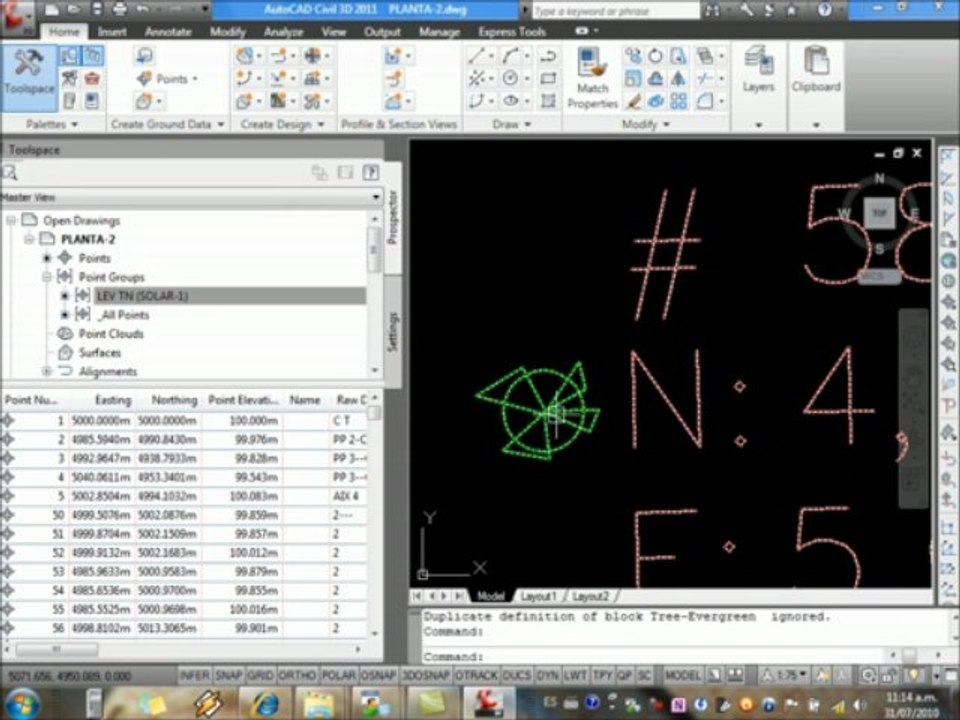
Task: Click the ViewCube TOP face
Action: coord(879,213)
